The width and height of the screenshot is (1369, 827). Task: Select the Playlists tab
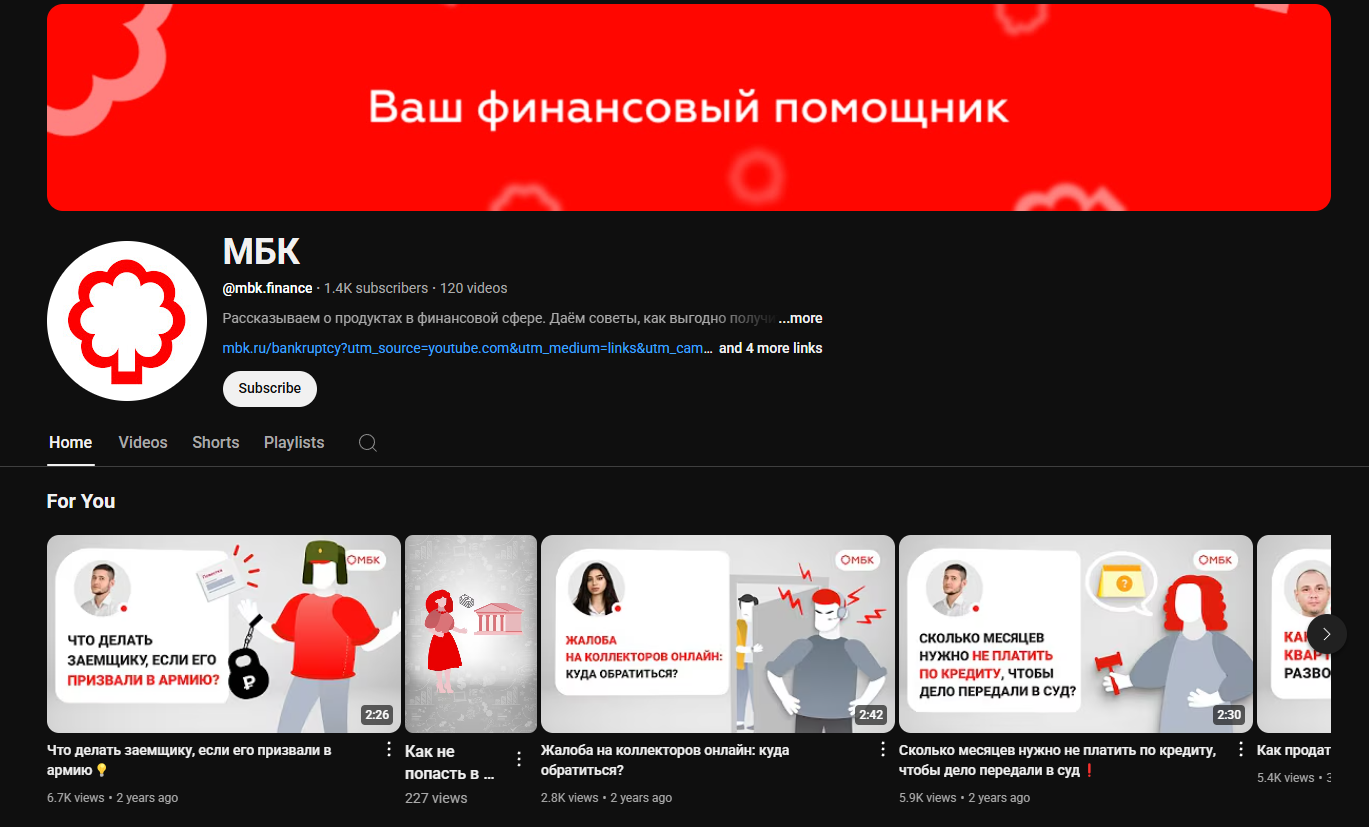click(293, 442)
